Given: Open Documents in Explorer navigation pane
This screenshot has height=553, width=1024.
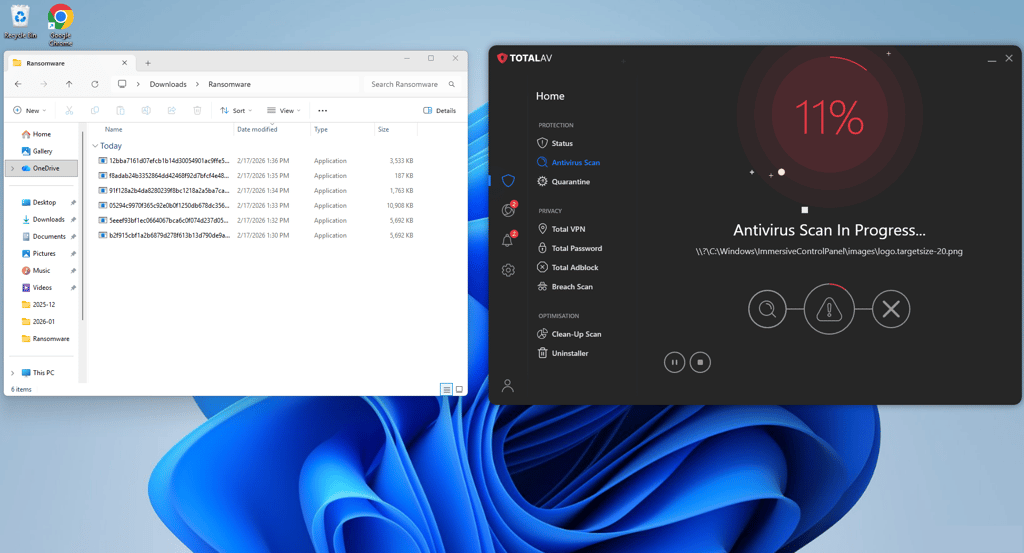Looking at the screenshot, I should click(x=44, y=236).
